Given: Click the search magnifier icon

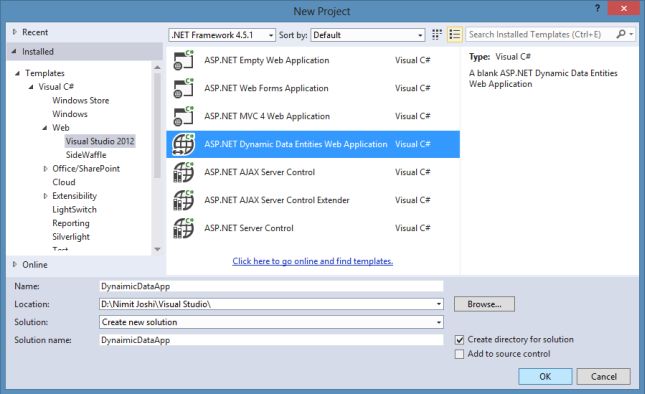Looking at the screenshot, I should pyautogui.click(x=621, y=34).
